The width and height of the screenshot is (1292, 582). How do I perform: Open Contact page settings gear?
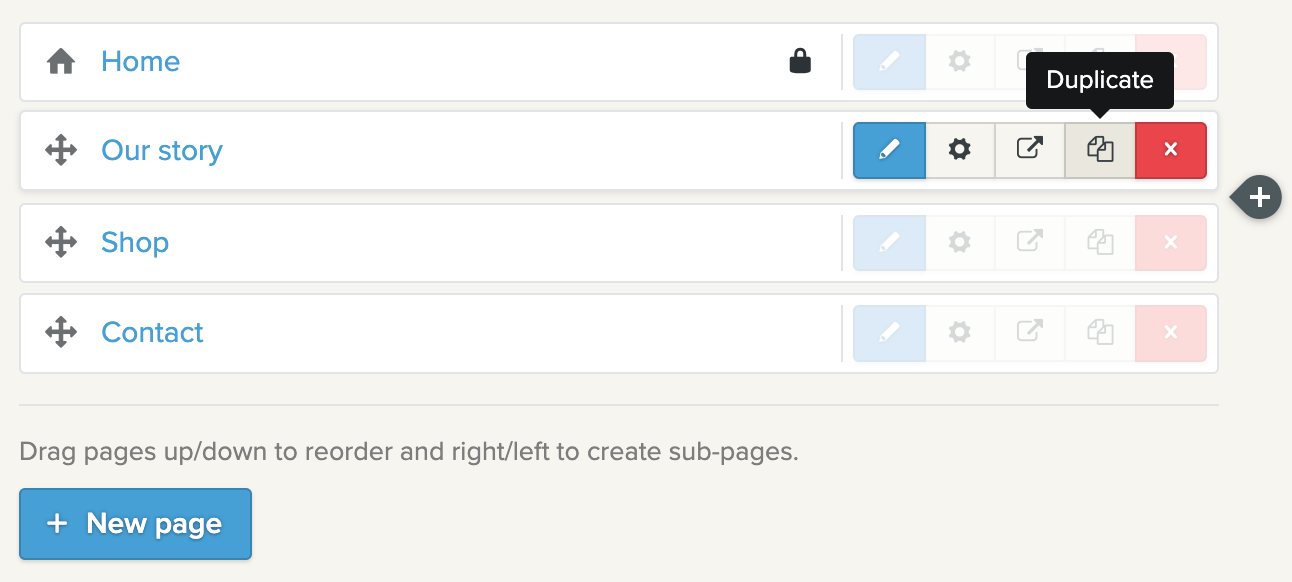tap(960, 333)
